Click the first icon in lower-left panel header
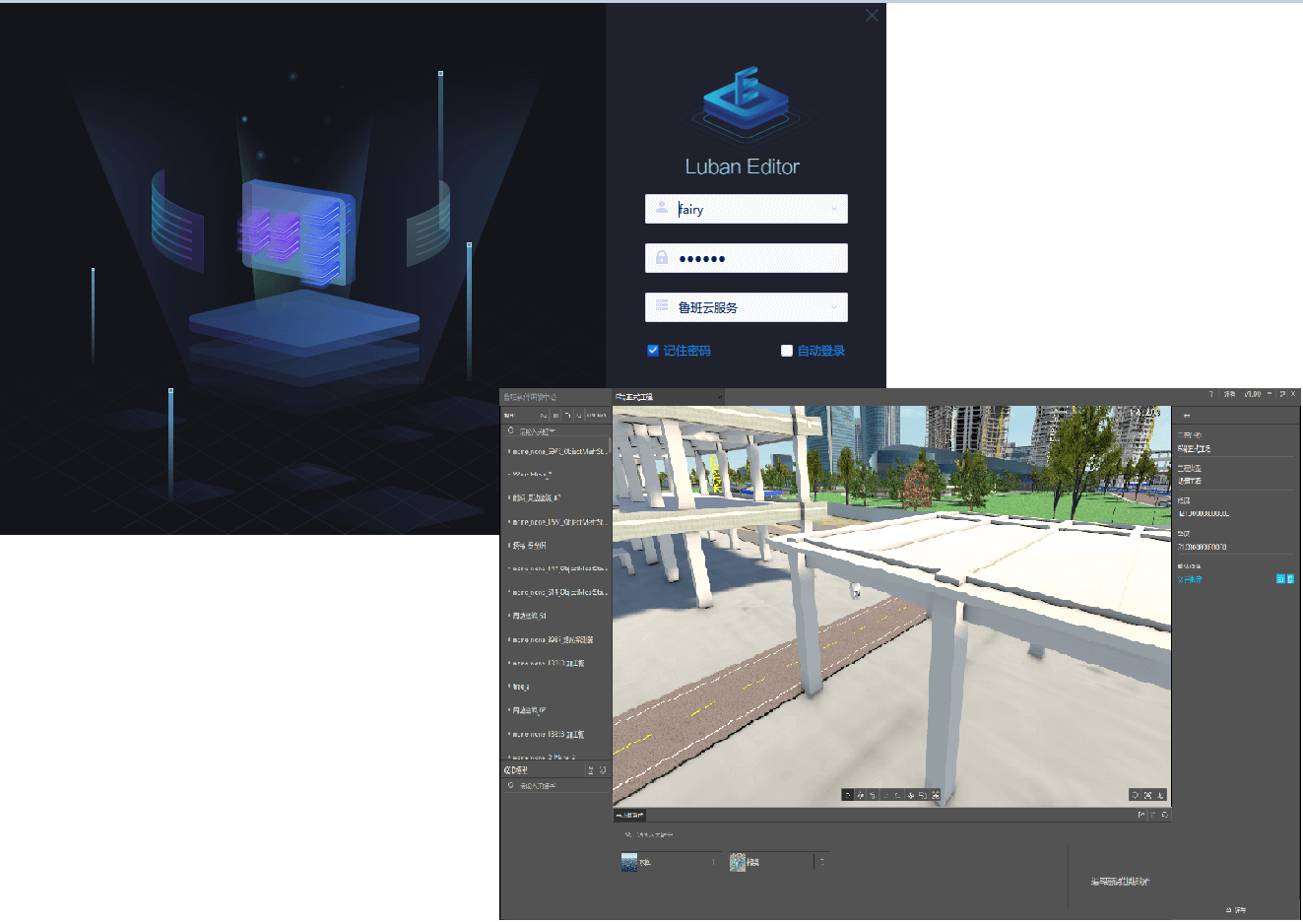 590,769
